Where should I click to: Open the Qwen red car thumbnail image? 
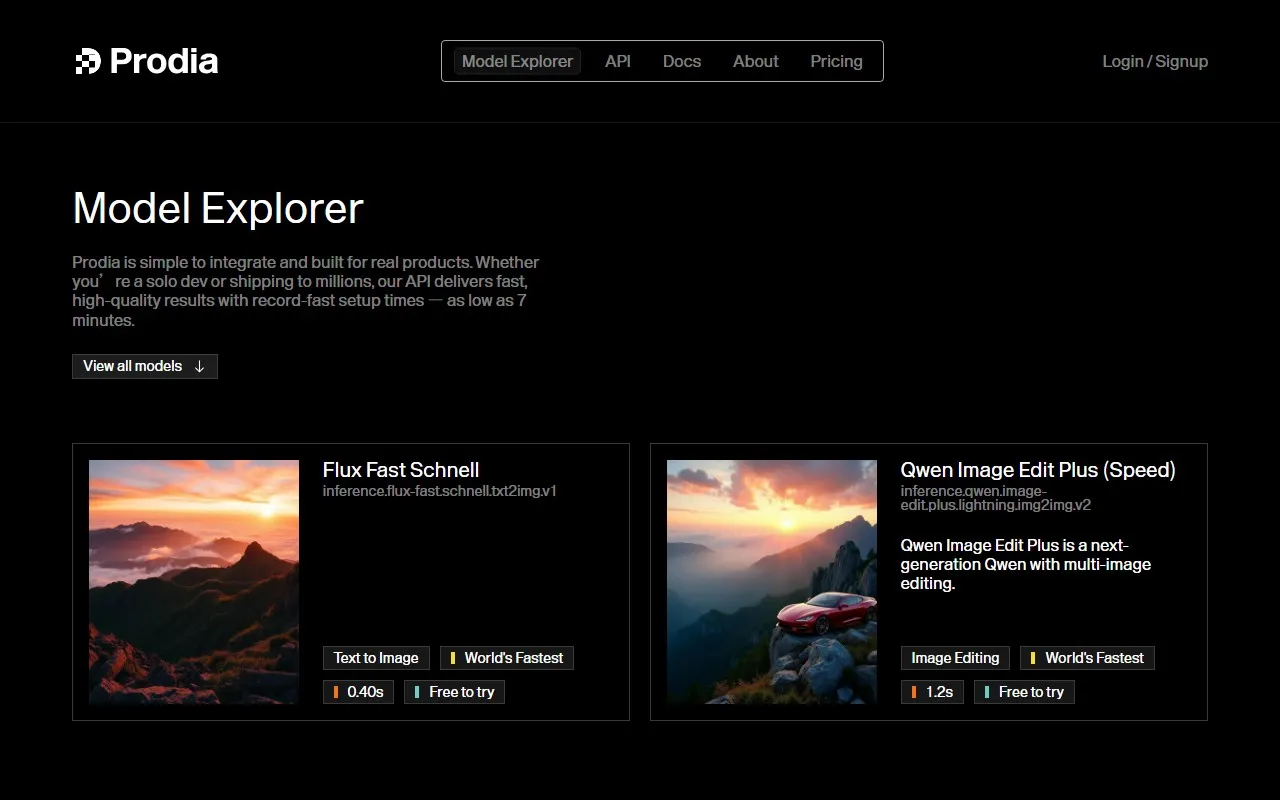pos(772,581)
